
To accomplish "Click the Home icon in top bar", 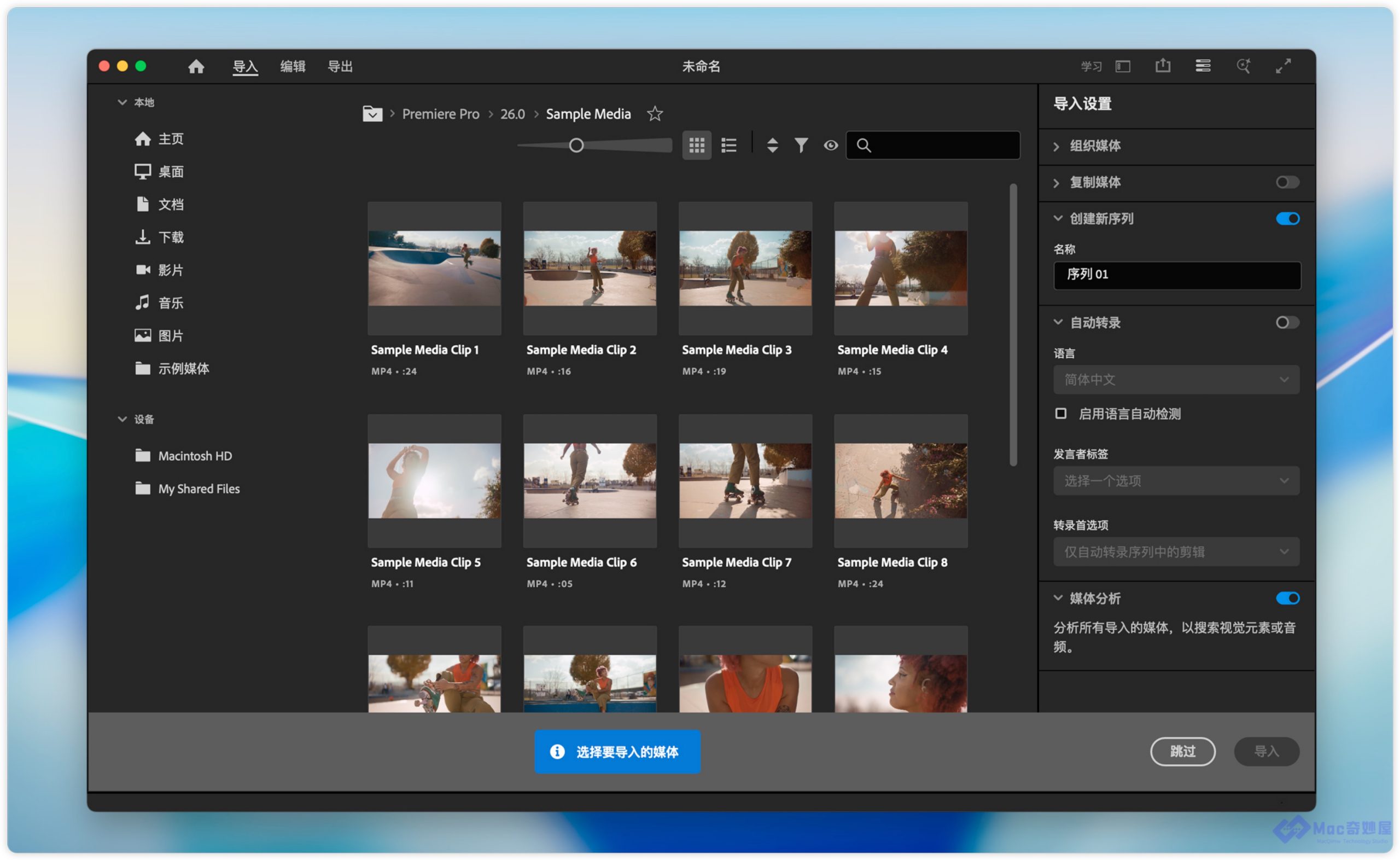I will pos(196,67).
